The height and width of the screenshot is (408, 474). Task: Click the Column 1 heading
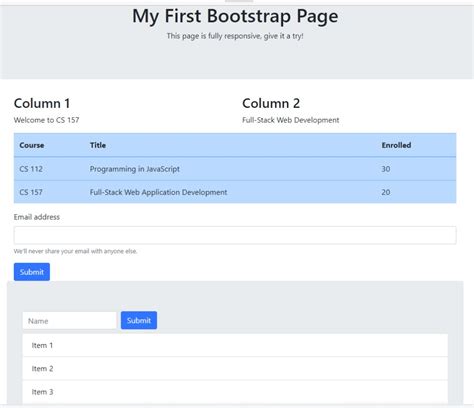click(42, 103)
